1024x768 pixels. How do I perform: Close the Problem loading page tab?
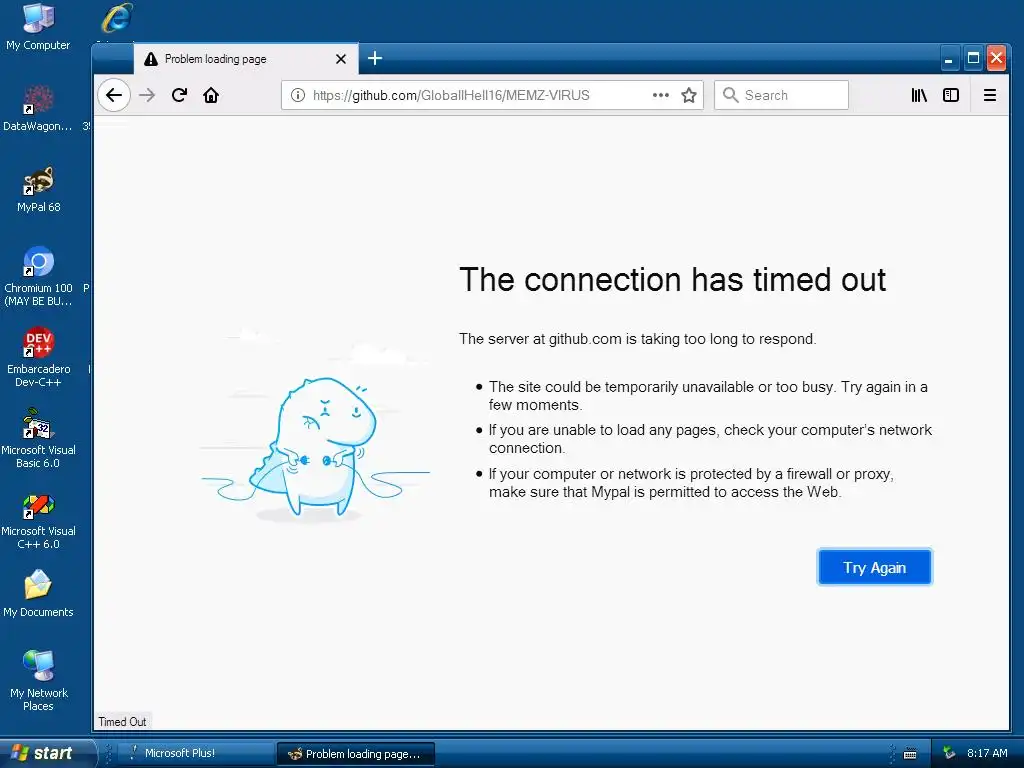pos(341,59)
